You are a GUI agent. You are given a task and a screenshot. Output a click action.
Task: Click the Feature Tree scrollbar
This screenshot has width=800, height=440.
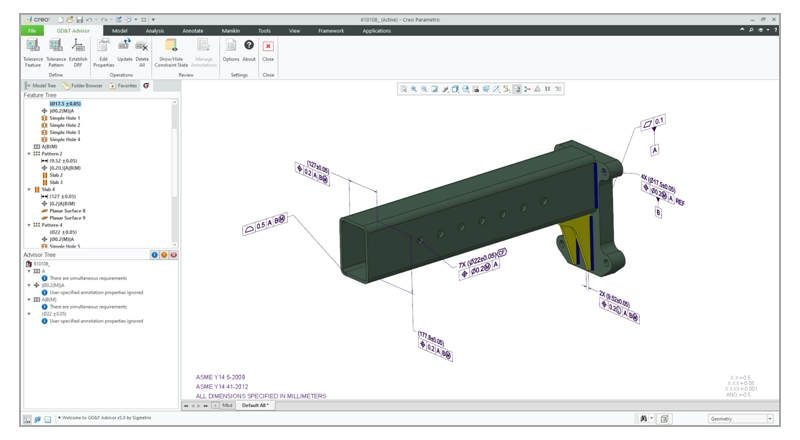(x=175, y=174)
